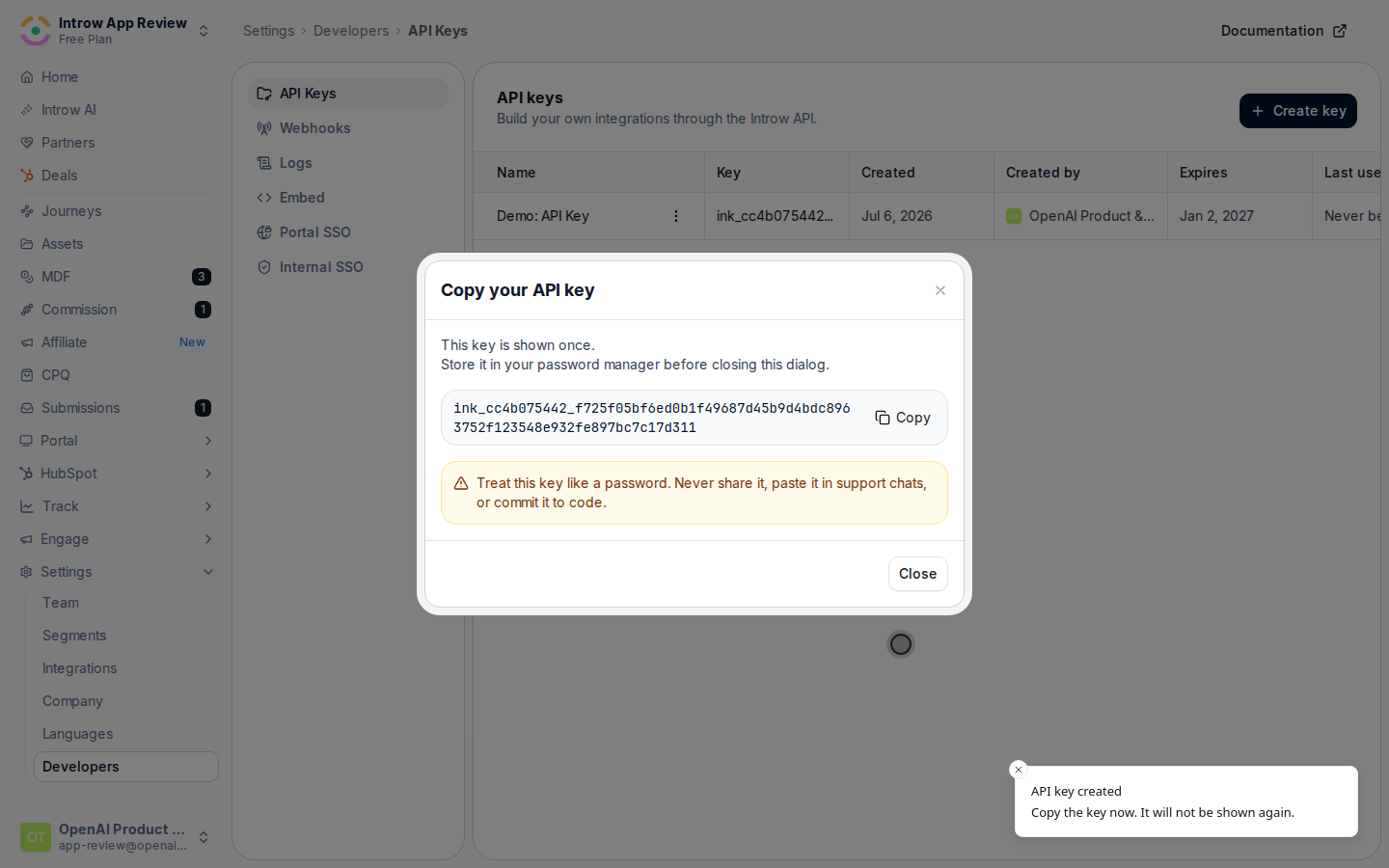Click the Jul 6, 2026 created date

point(897,216)
